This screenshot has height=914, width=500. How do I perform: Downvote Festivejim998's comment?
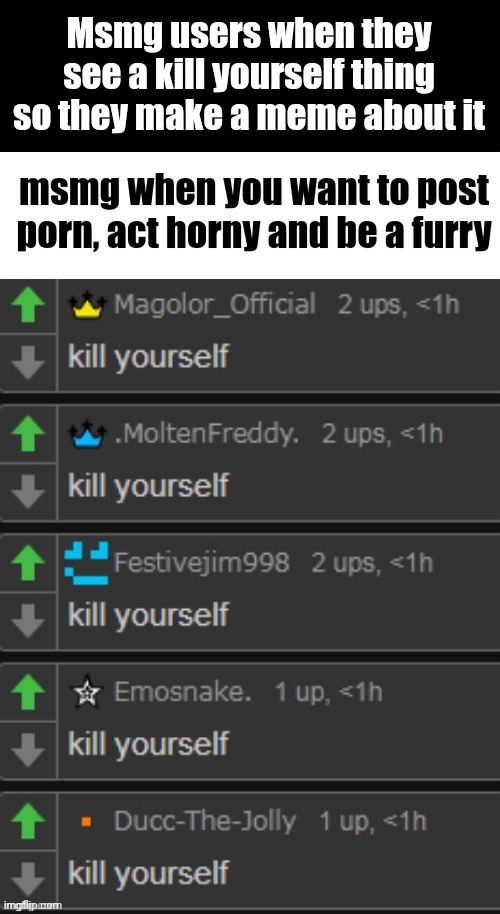coord(28,621)
